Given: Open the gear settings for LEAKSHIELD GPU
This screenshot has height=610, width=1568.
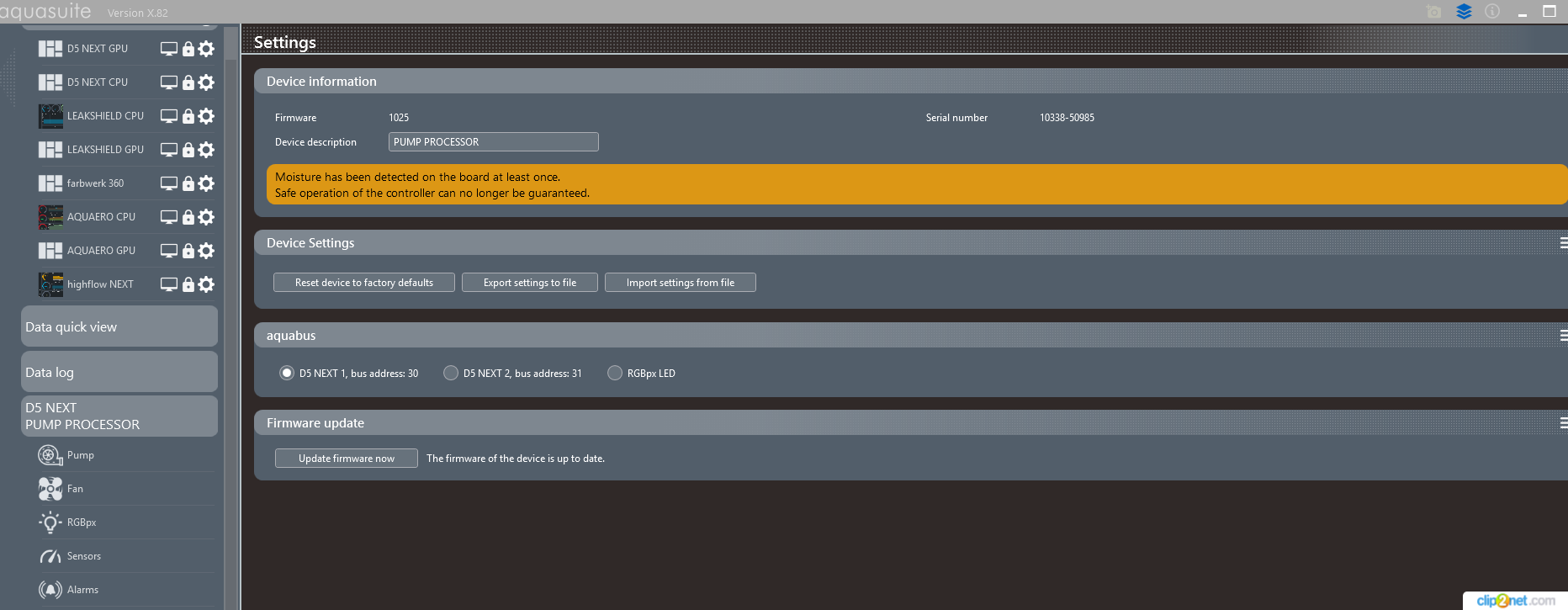Looking at the screenshot, I should pos(206,150).
